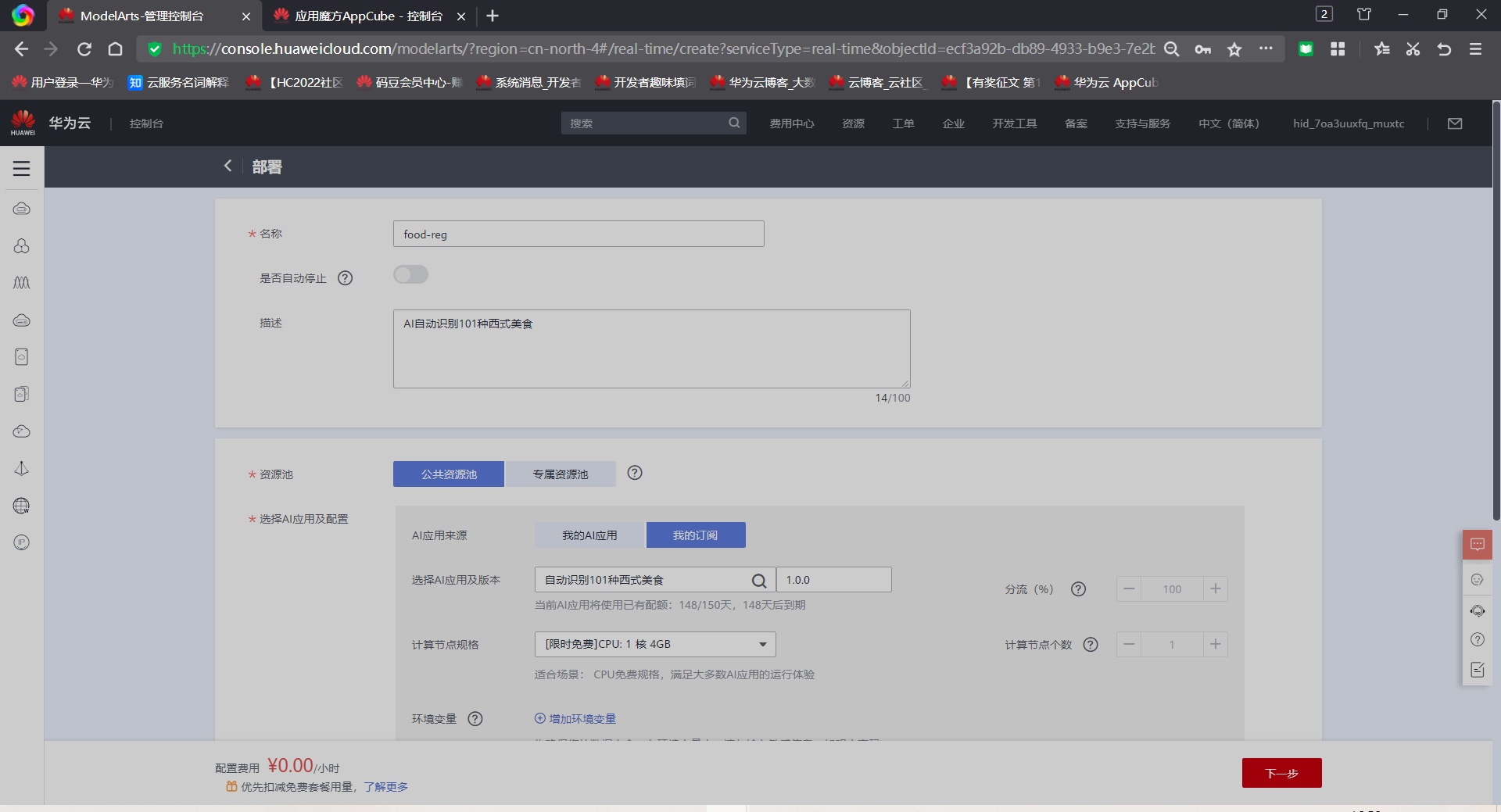Open a new browser tab
This screenshot has width=1501, height=812.
[x=493, y=16]
